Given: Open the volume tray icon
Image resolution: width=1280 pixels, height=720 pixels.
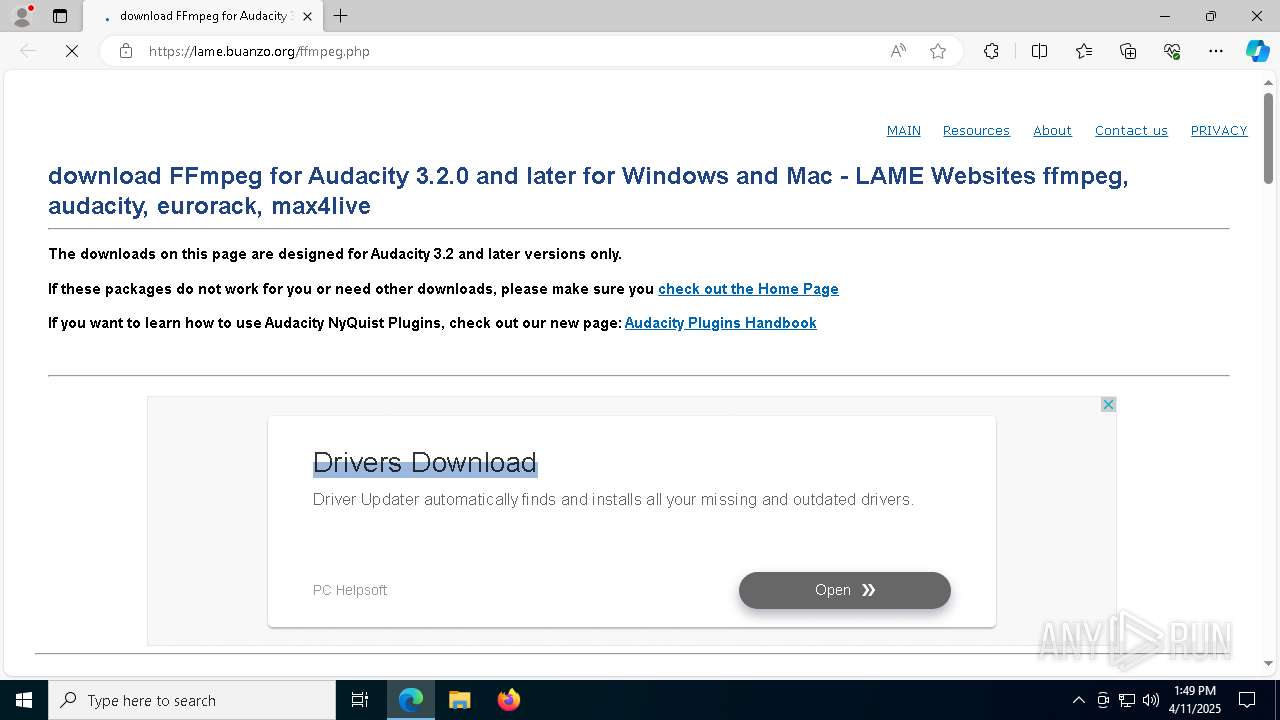Looking at the screenshot, I should 1151,700.
